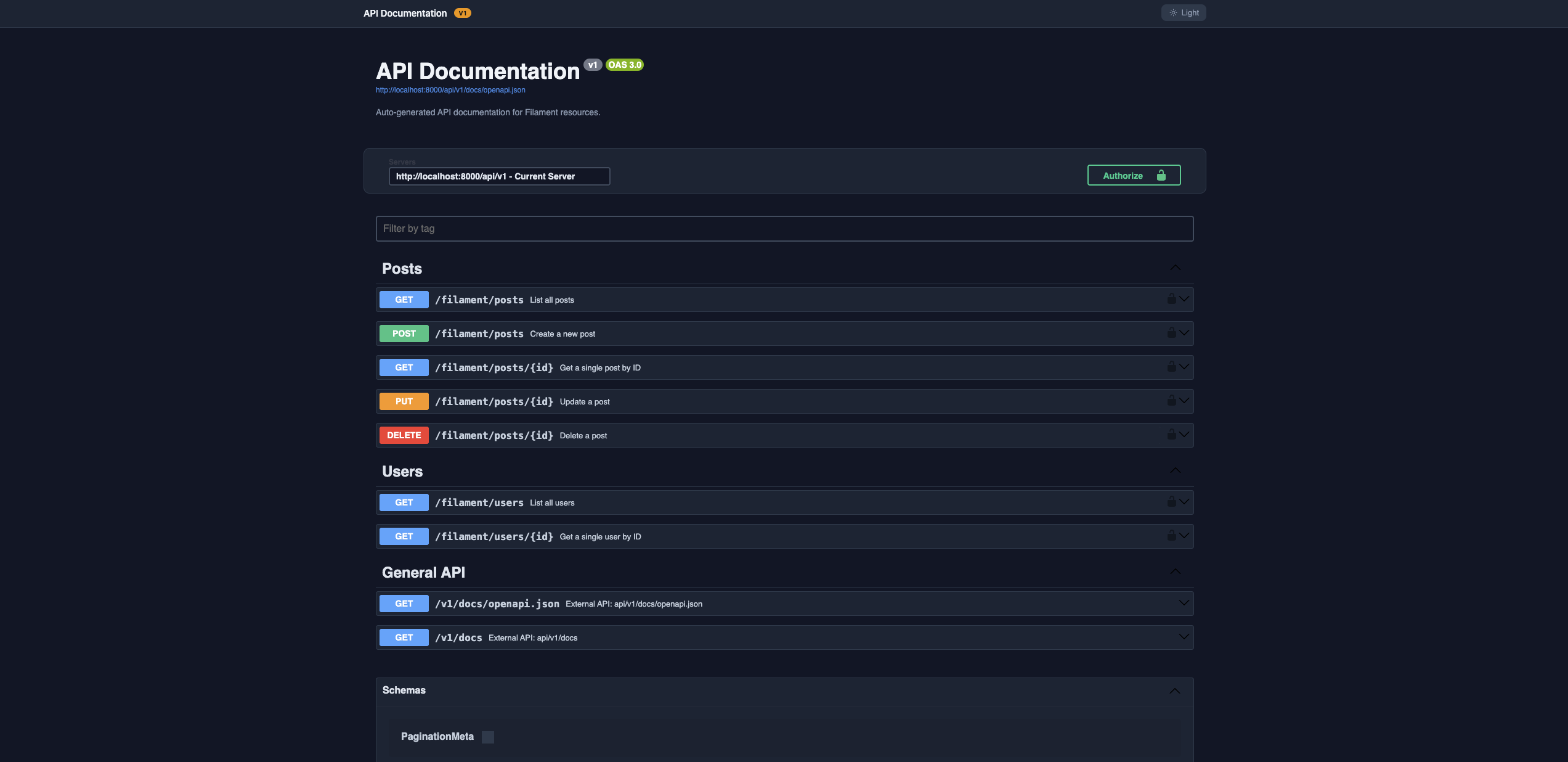
Task: Expand the Update a post chevron
Action: pyautogui.click(x=1184, y=401)
